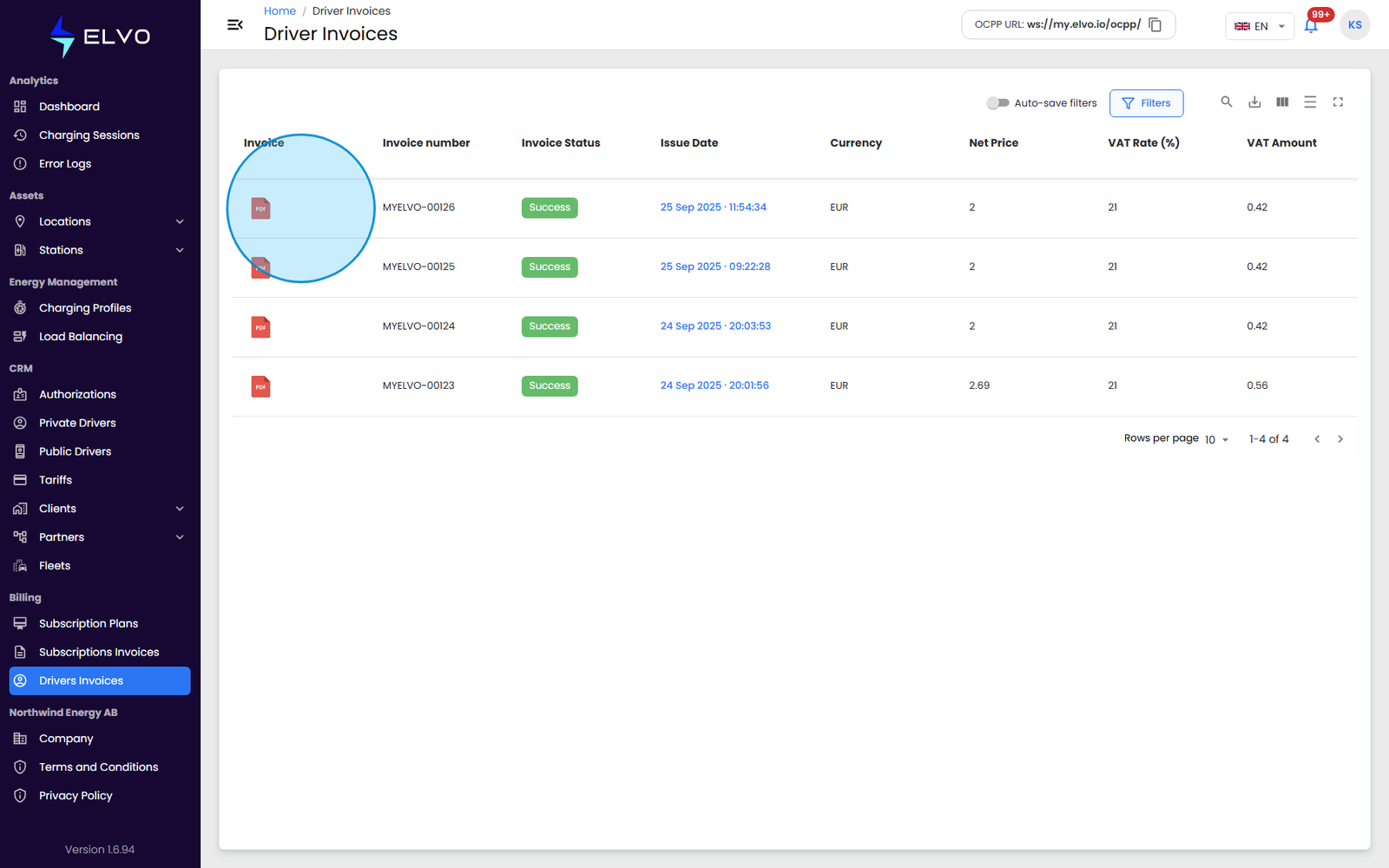Open the PDF for invoice MYELVO-00126
The height and width of the screenshot is (868, 1389).
(260, 208)
